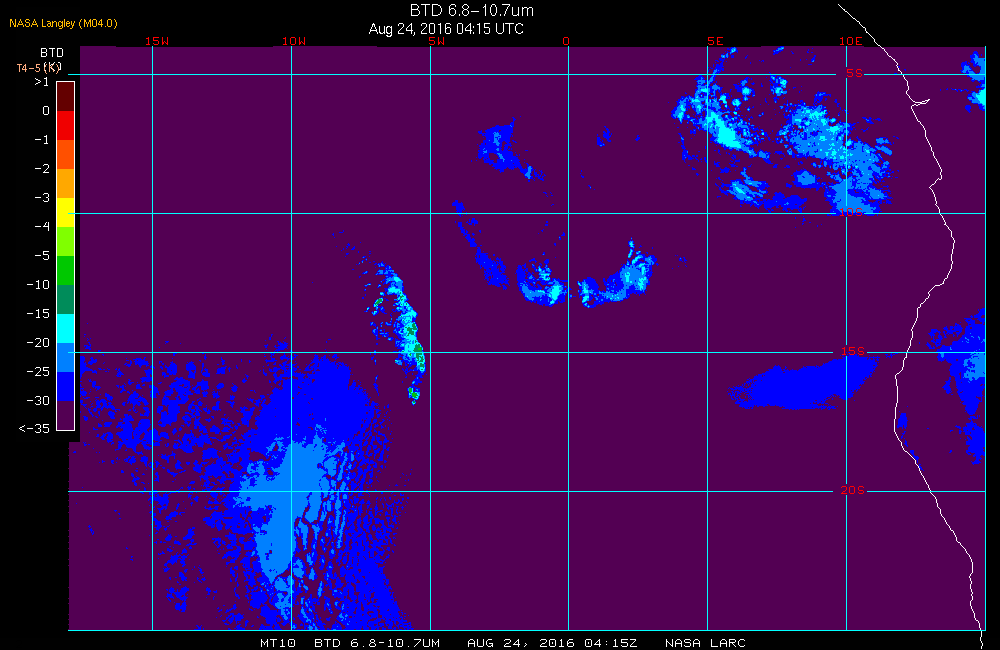Select the cyan -15 to -20 legend swatch
Image resolution: width=1000 pixels, height=650 pixels.
tap(66, 329)
